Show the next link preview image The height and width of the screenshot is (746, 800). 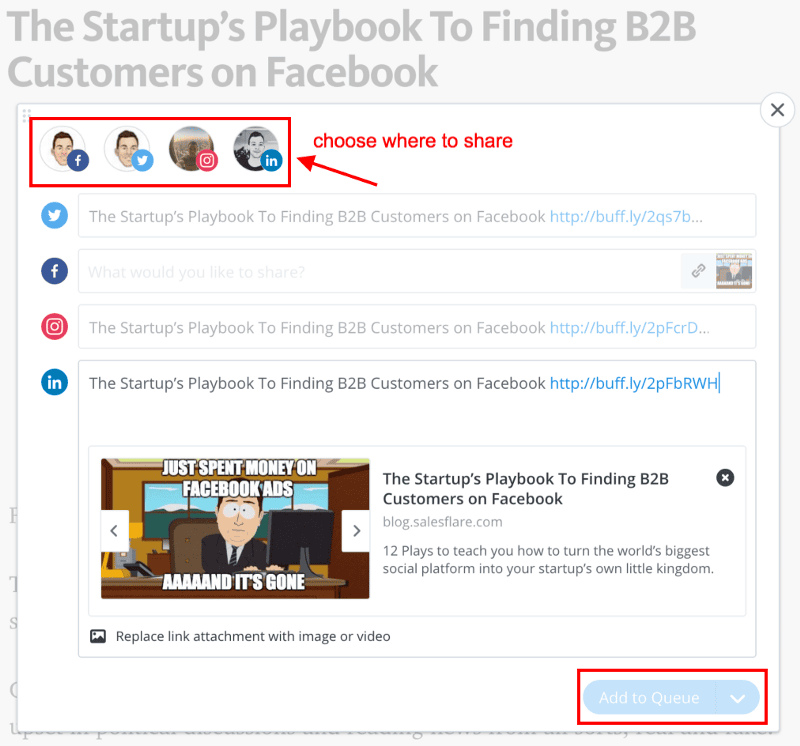[356, 531]
